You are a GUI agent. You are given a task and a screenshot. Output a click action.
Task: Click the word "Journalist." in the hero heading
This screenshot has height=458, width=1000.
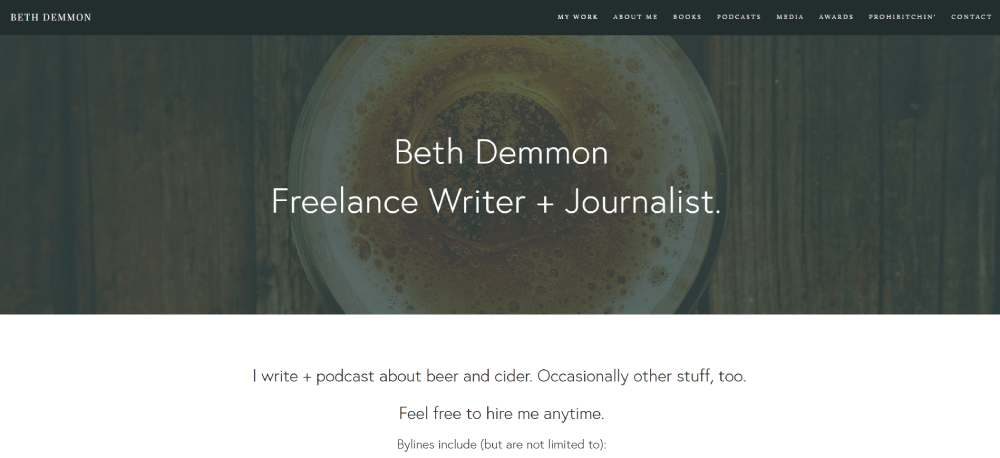point(642,201)
